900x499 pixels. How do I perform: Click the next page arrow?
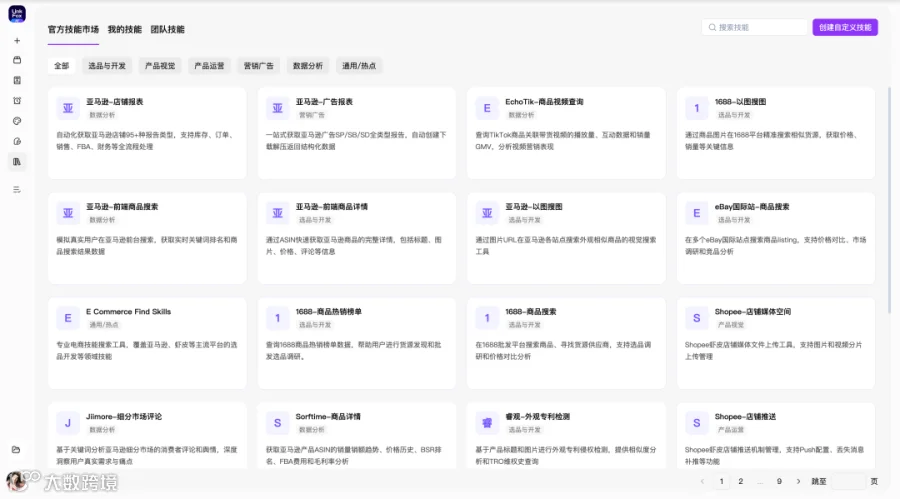coord(798,481)
